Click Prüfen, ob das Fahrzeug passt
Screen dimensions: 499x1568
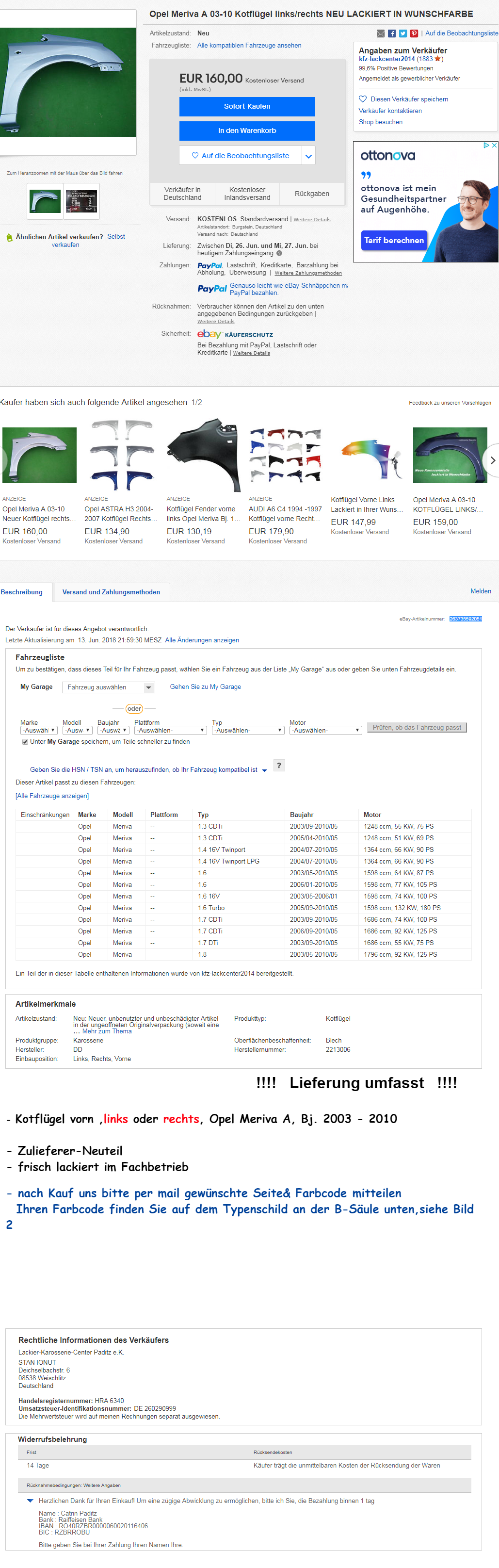(x=417, y=727)
